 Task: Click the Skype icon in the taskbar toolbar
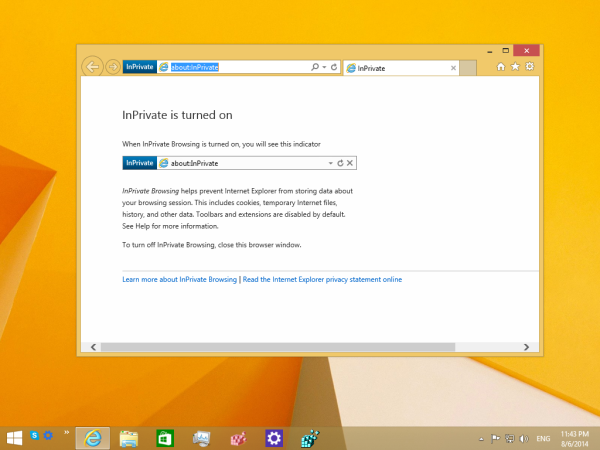point(35,435)
